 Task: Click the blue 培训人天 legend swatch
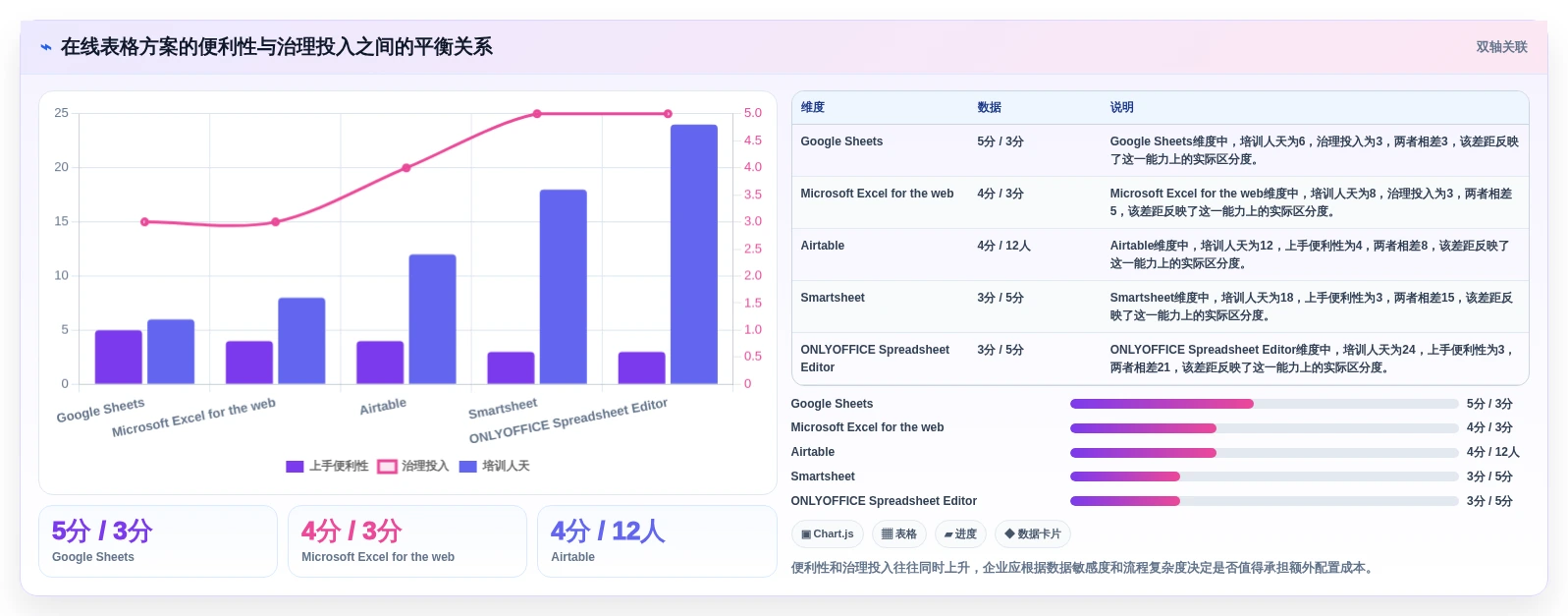click(467, 467)
